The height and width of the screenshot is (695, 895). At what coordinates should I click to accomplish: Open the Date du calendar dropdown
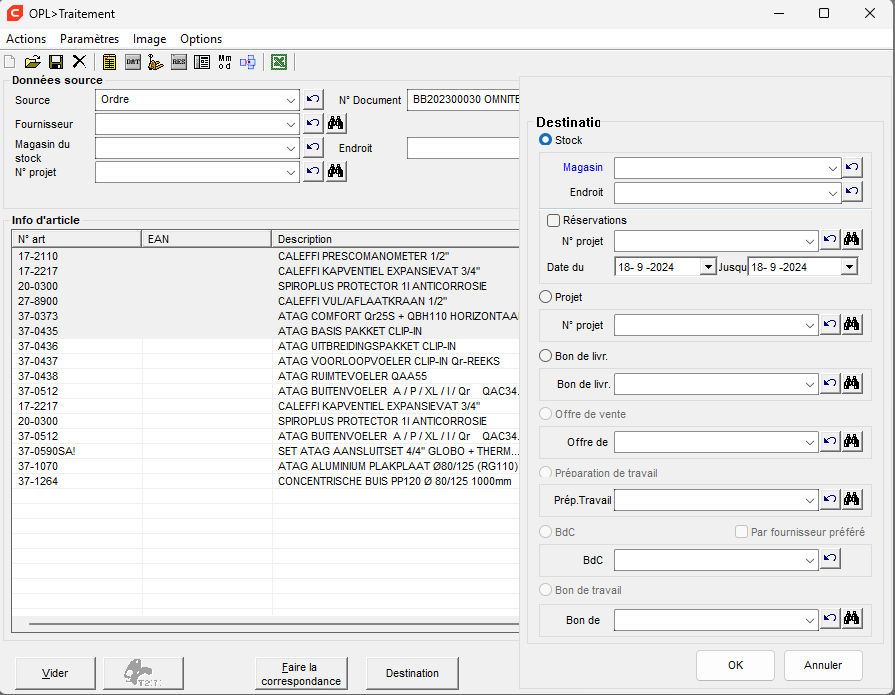click(708, 266)
